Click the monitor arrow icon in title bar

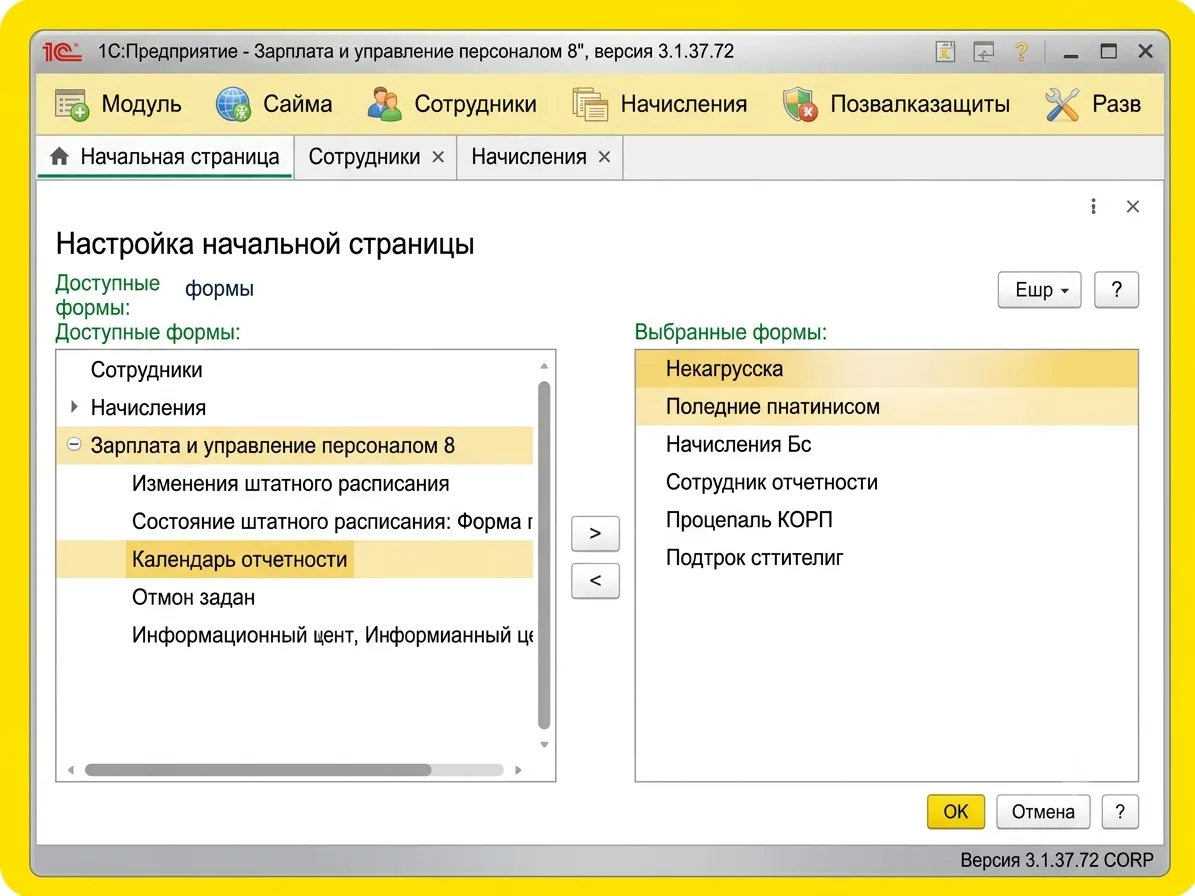tap(983, 52)
